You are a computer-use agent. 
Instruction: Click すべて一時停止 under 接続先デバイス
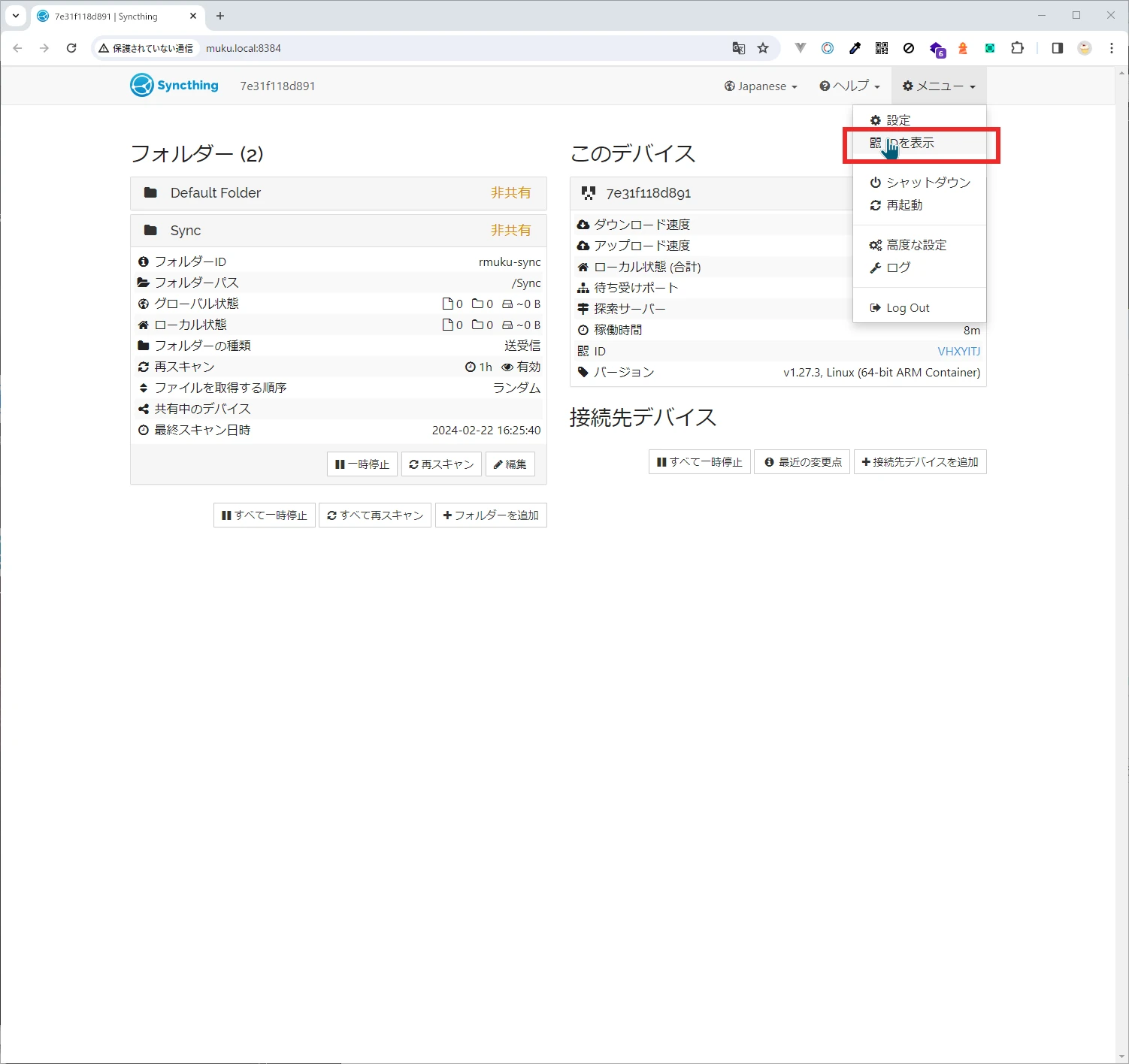pyautogui.click(x=700, y=462)
